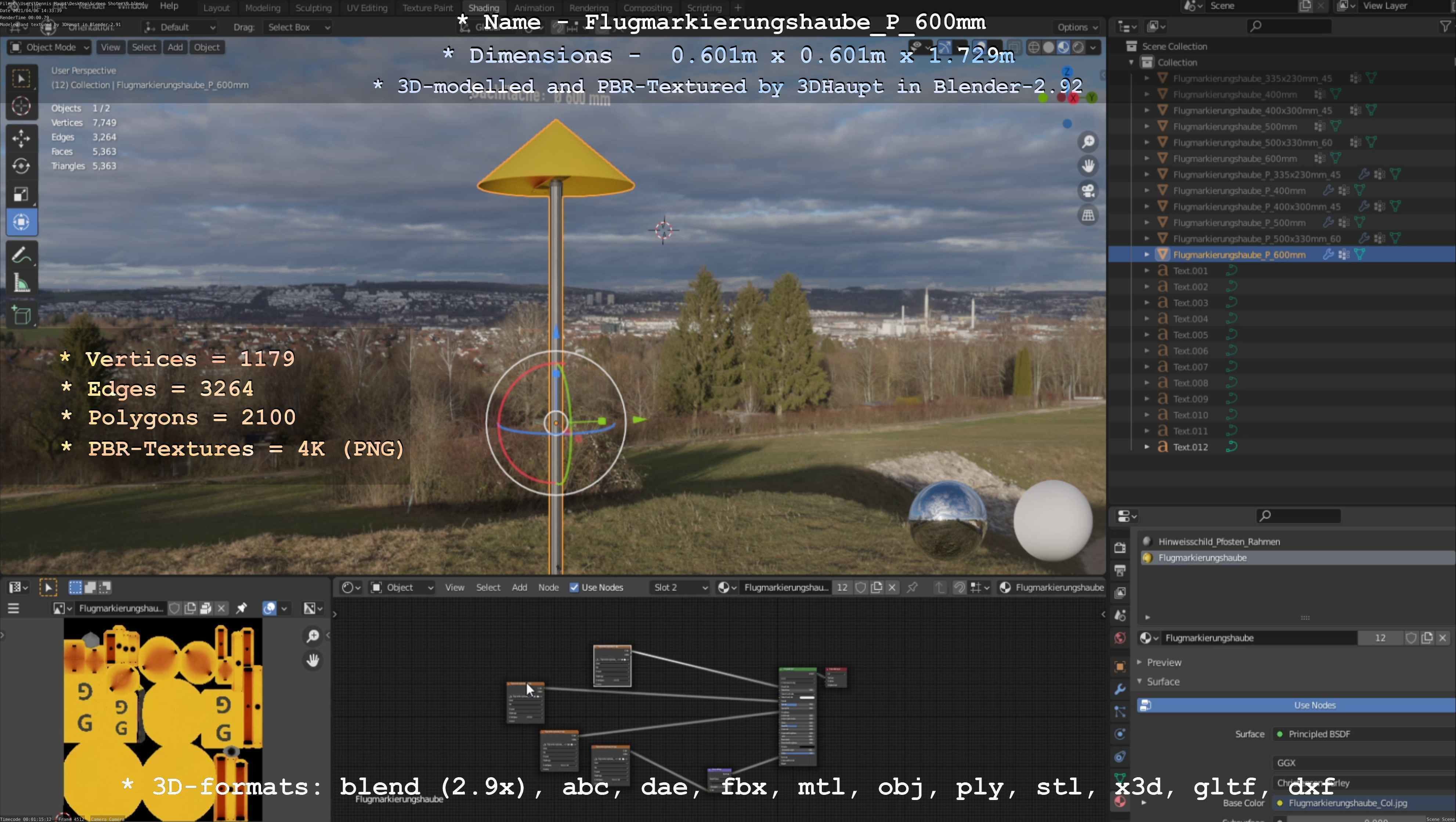Toggle the Use Nodes checkbox
The height and width of the screenshot is (822, 1456).
point(574,587)
